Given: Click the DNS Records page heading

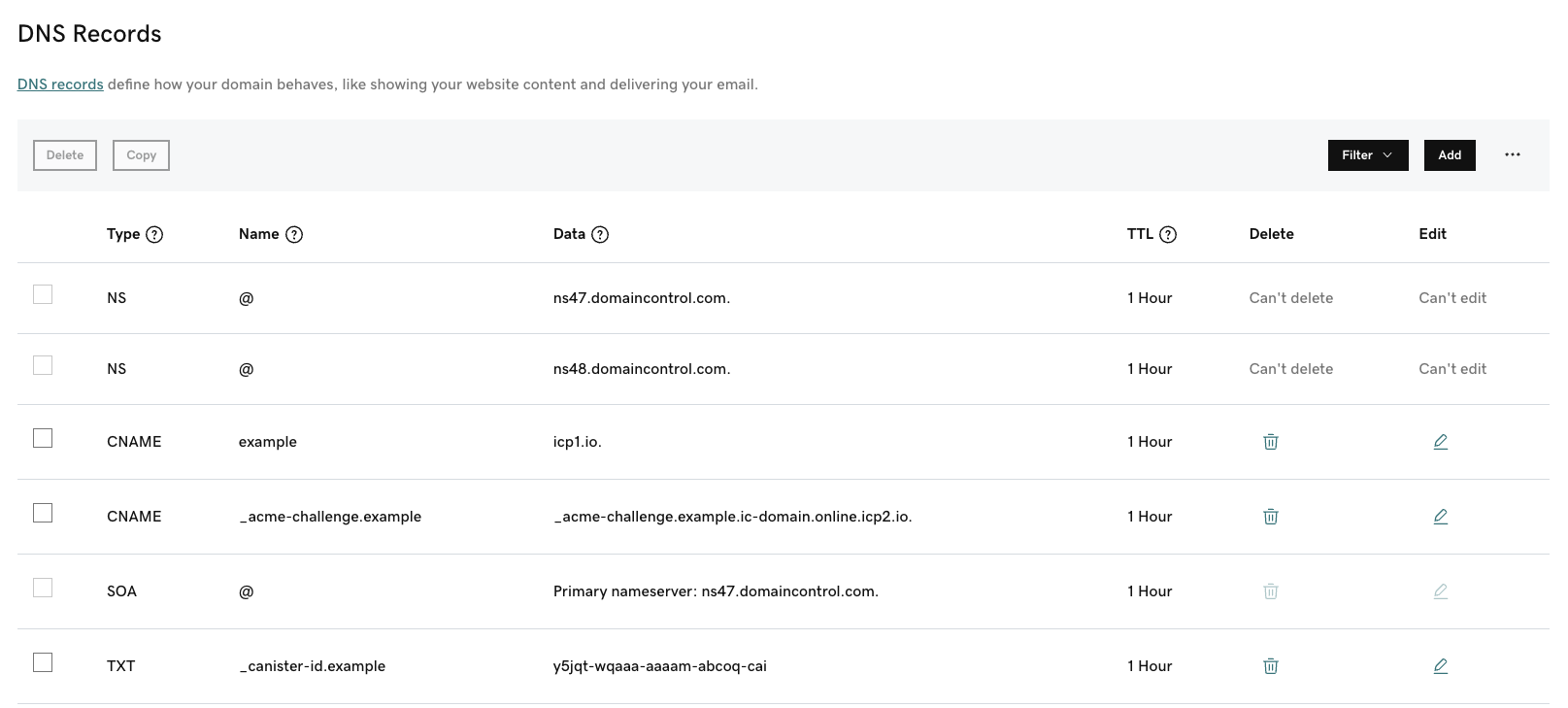Looking at the screenshot, I should 89,34.
